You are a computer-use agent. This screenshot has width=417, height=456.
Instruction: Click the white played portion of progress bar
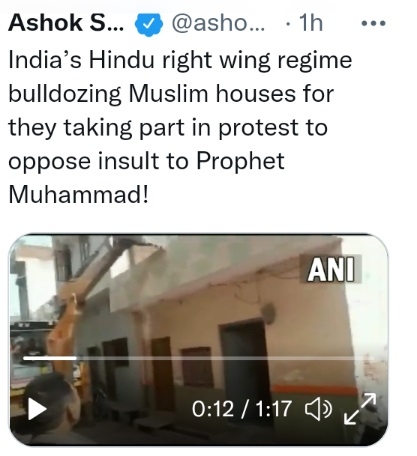point(50,358)
